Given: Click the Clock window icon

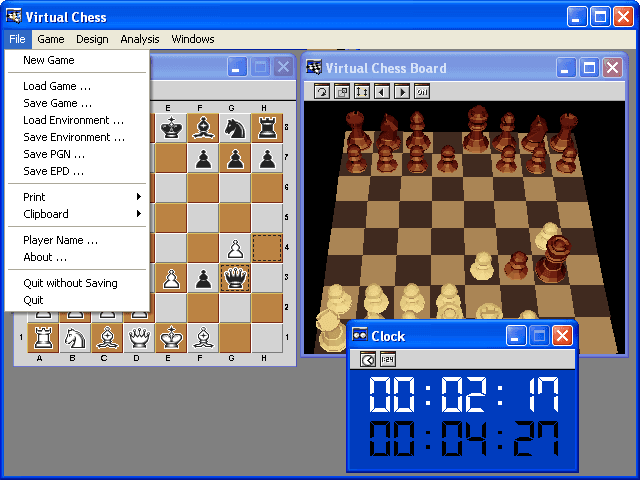Looking at the screenshot, I should pyautogui.click(x=360, y=335).
